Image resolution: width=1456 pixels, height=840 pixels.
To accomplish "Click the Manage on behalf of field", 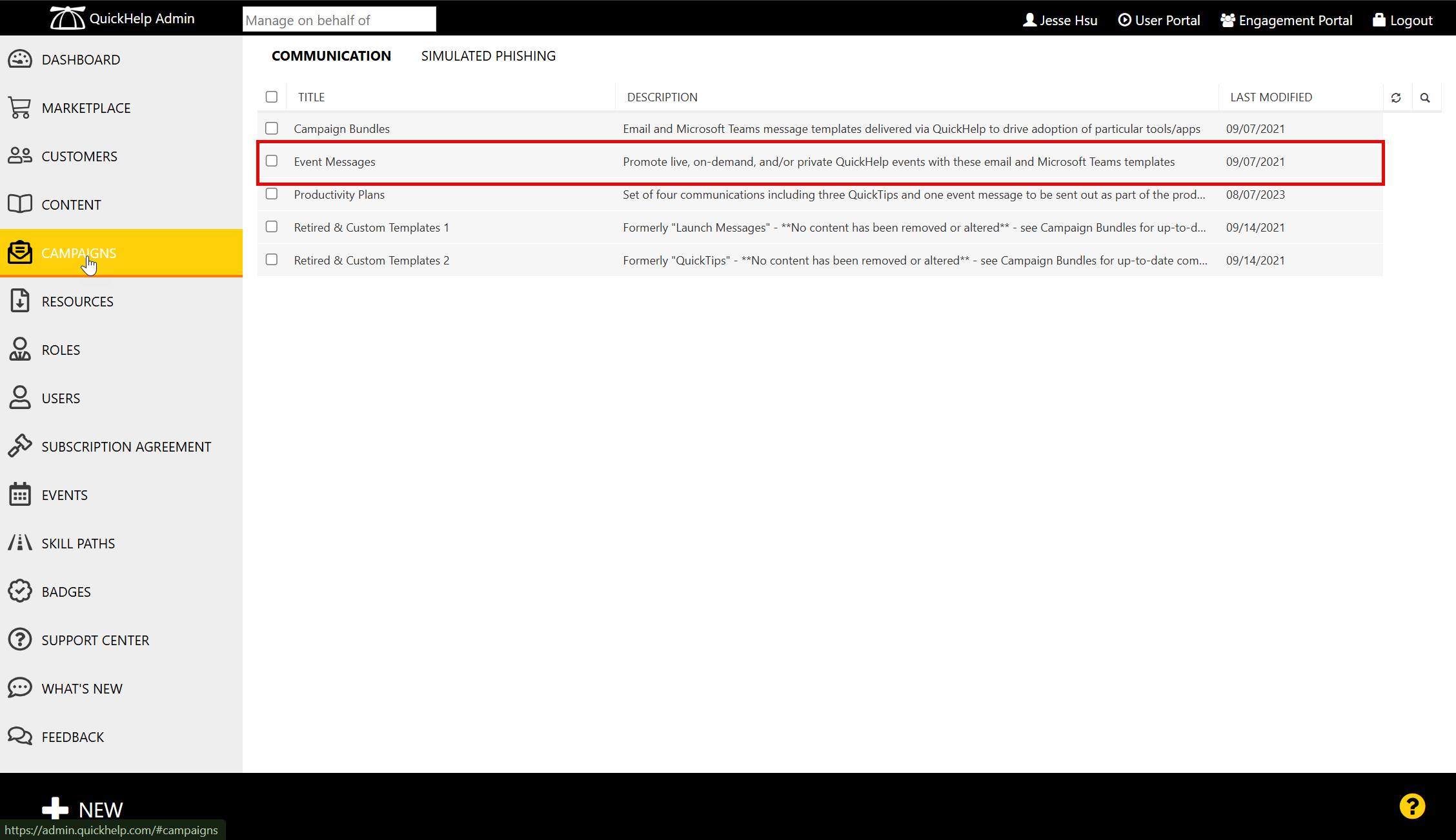I will pos(339,20).
